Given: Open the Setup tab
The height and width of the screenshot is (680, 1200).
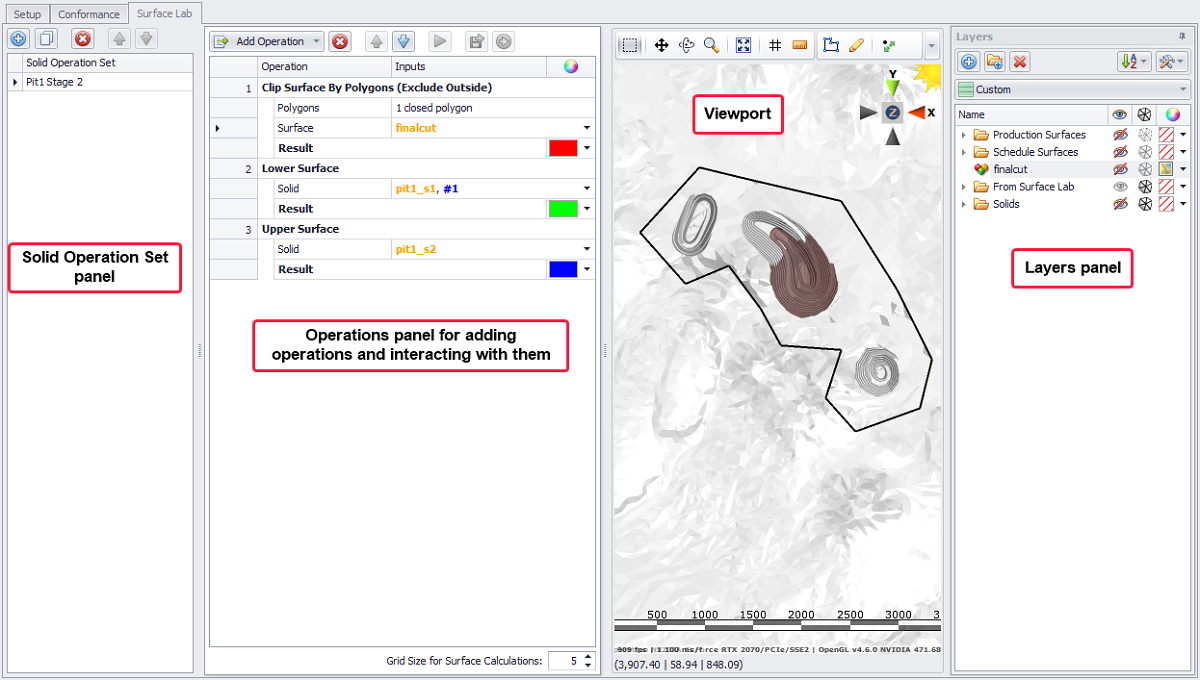Looking at the screenshot, I should coord(27,14).
